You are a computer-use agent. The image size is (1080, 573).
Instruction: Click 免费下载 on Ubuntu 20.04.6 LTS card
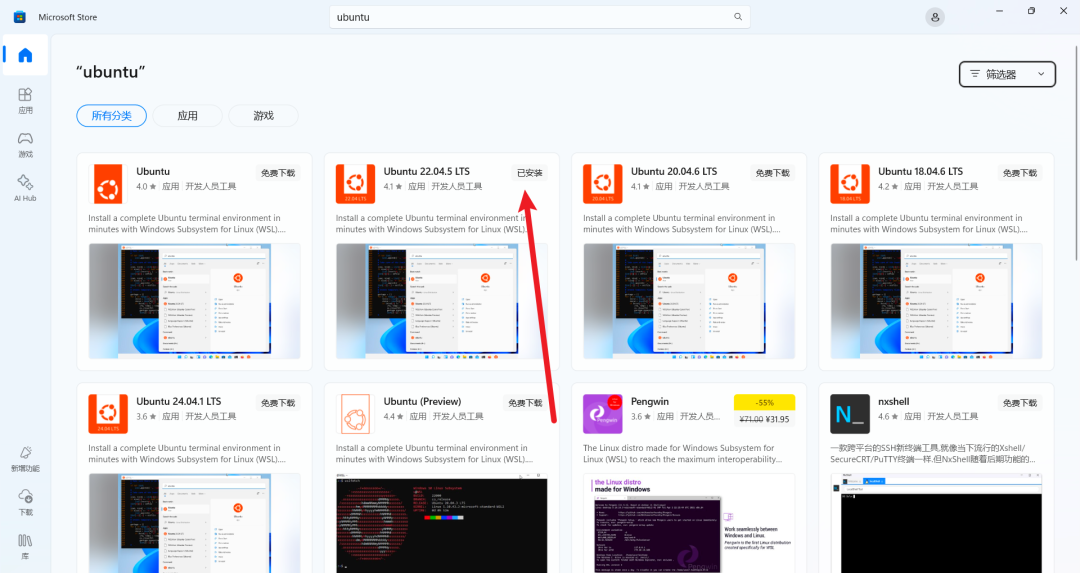click(x=773, y=173)
